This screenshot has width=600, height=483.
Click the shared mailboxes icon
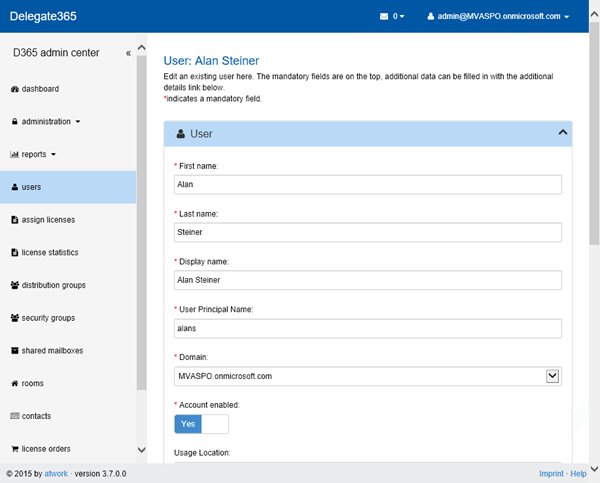[15, 351]
